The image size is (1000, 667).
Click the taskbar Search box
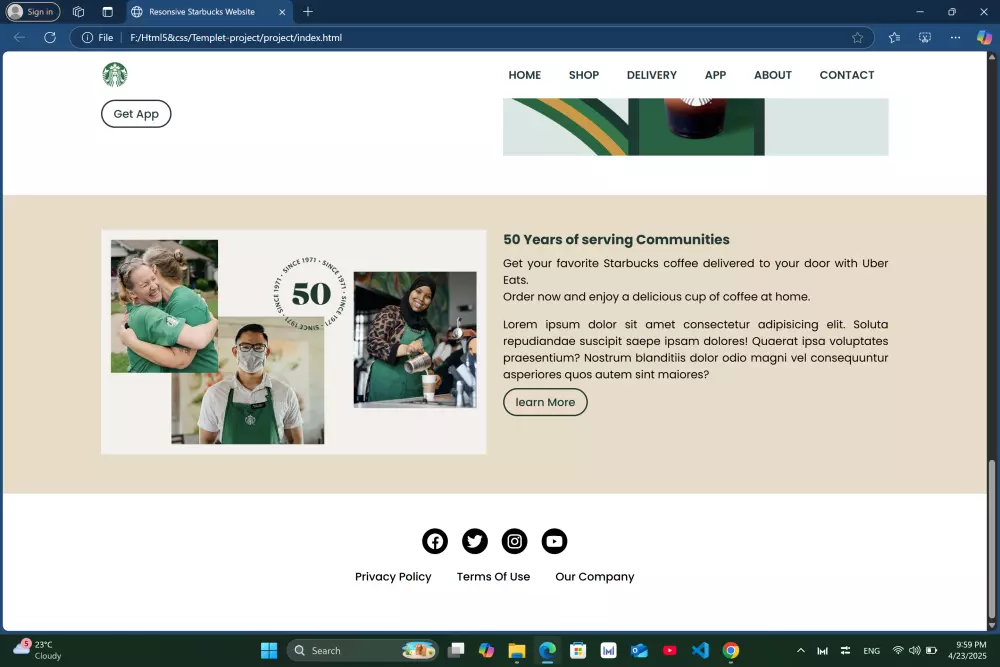tap(362, 650)
